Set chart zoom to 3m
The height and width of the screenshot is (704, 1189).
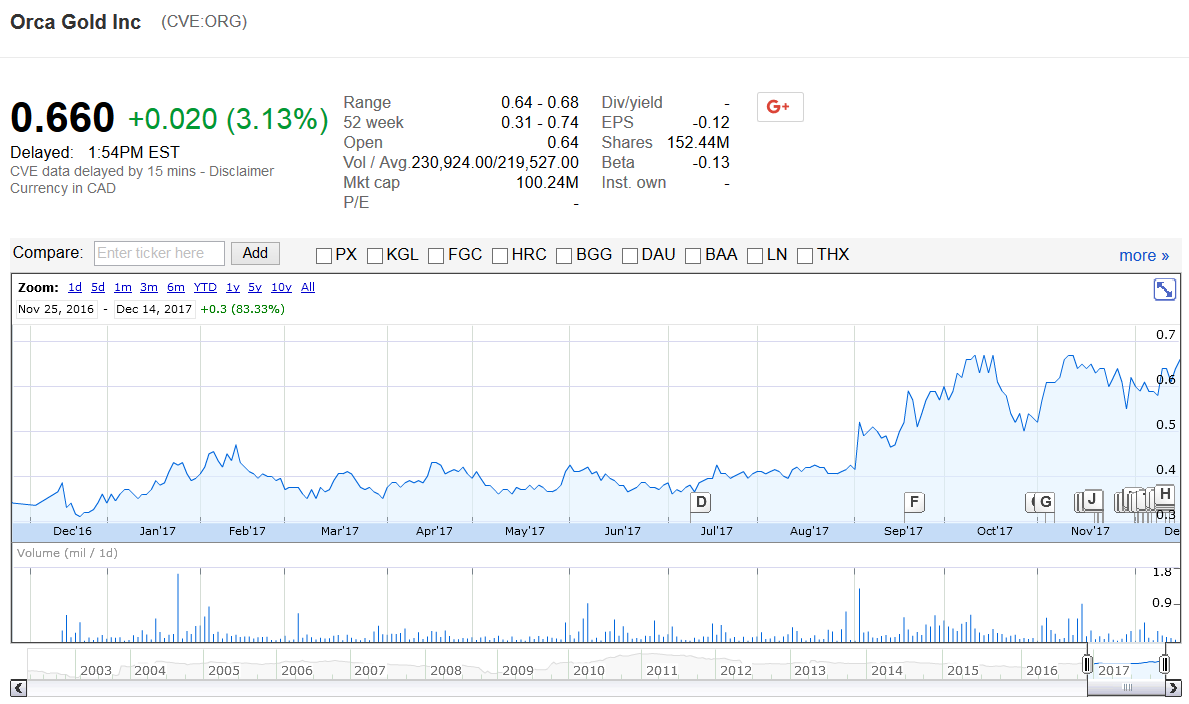pyautogui.click(x=149, y=288)
